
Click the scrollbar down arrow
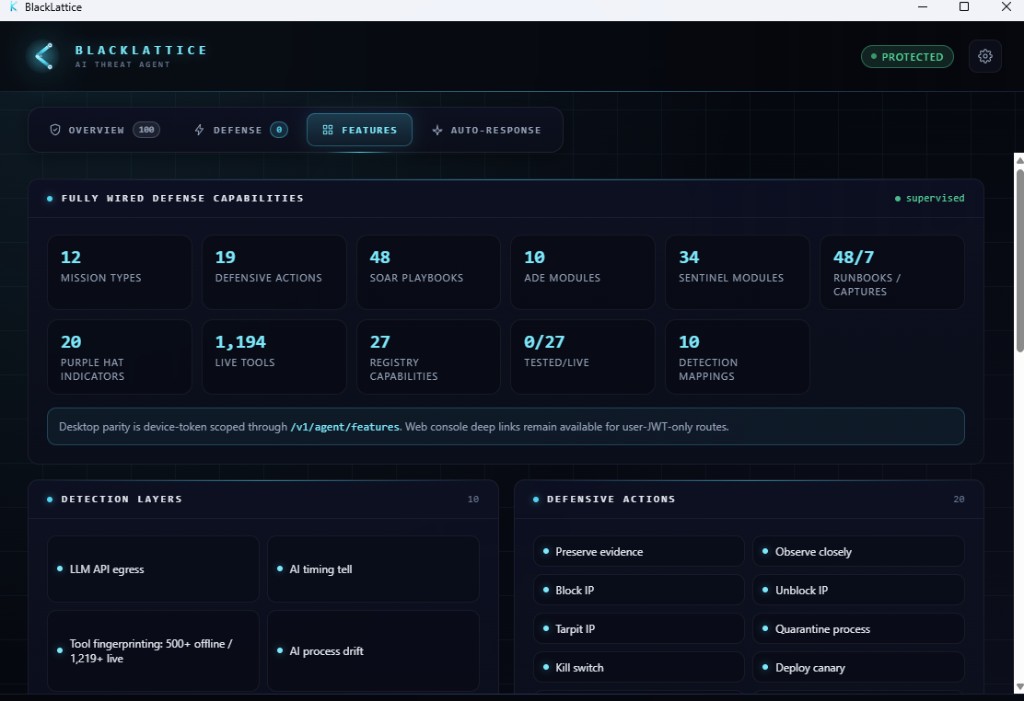click(x=1019, y=687)
